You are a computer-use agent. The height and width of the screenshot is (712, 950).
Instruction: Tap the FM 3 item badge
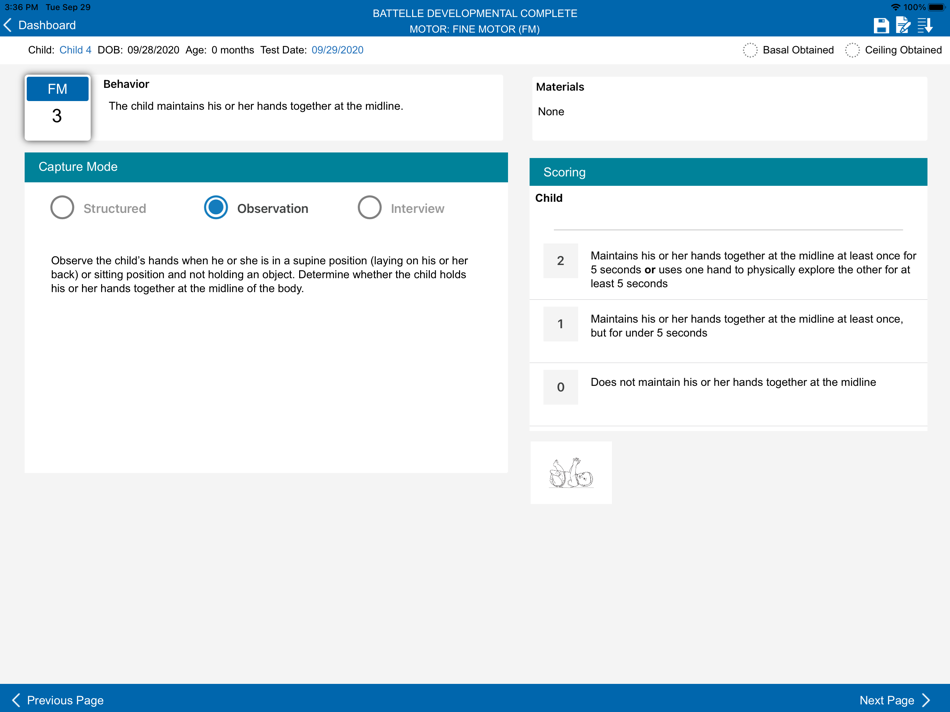58,108
